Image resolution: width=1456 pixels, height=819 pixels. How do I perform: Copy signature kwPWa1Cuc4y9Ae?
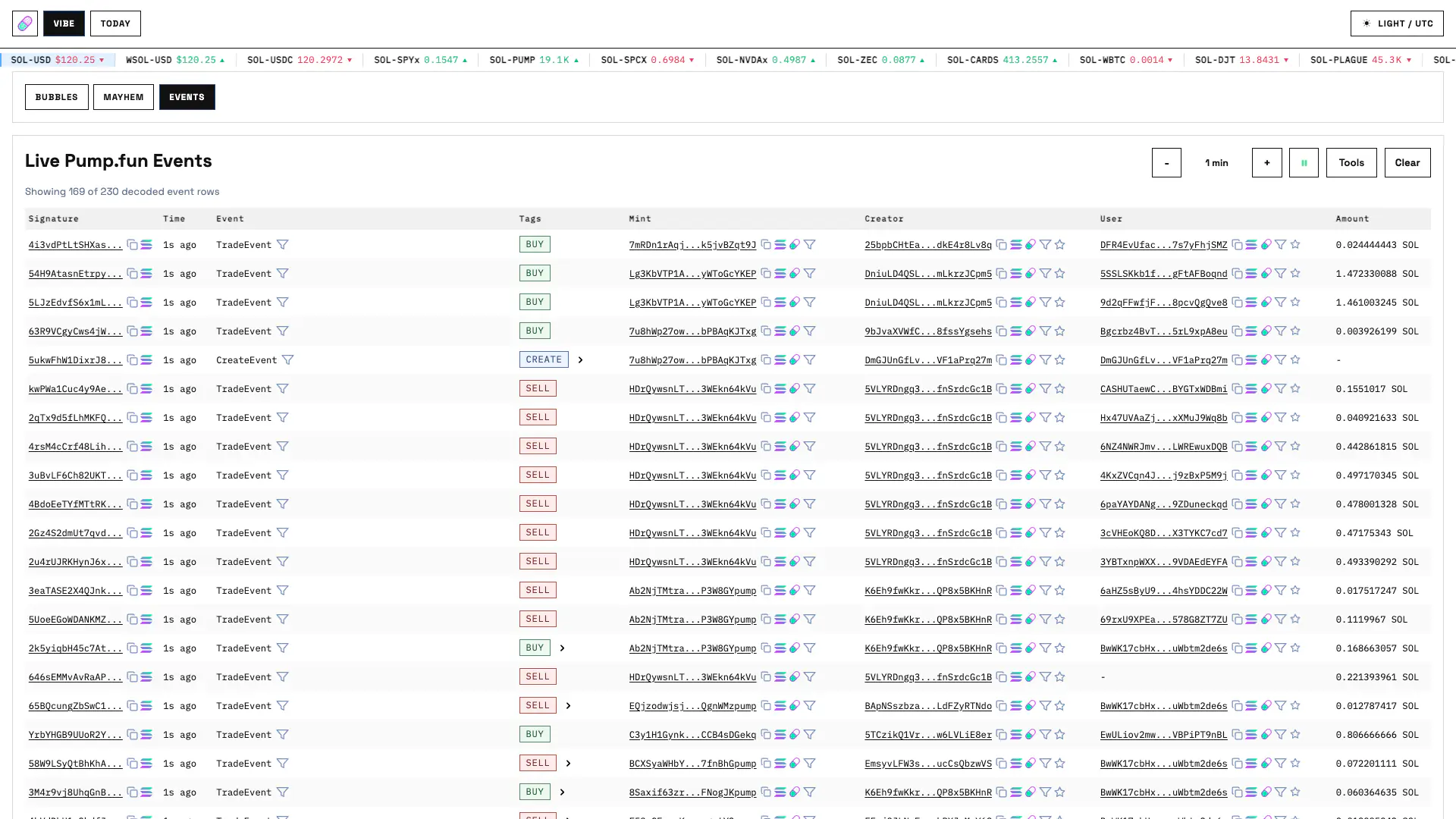(132, 389)
